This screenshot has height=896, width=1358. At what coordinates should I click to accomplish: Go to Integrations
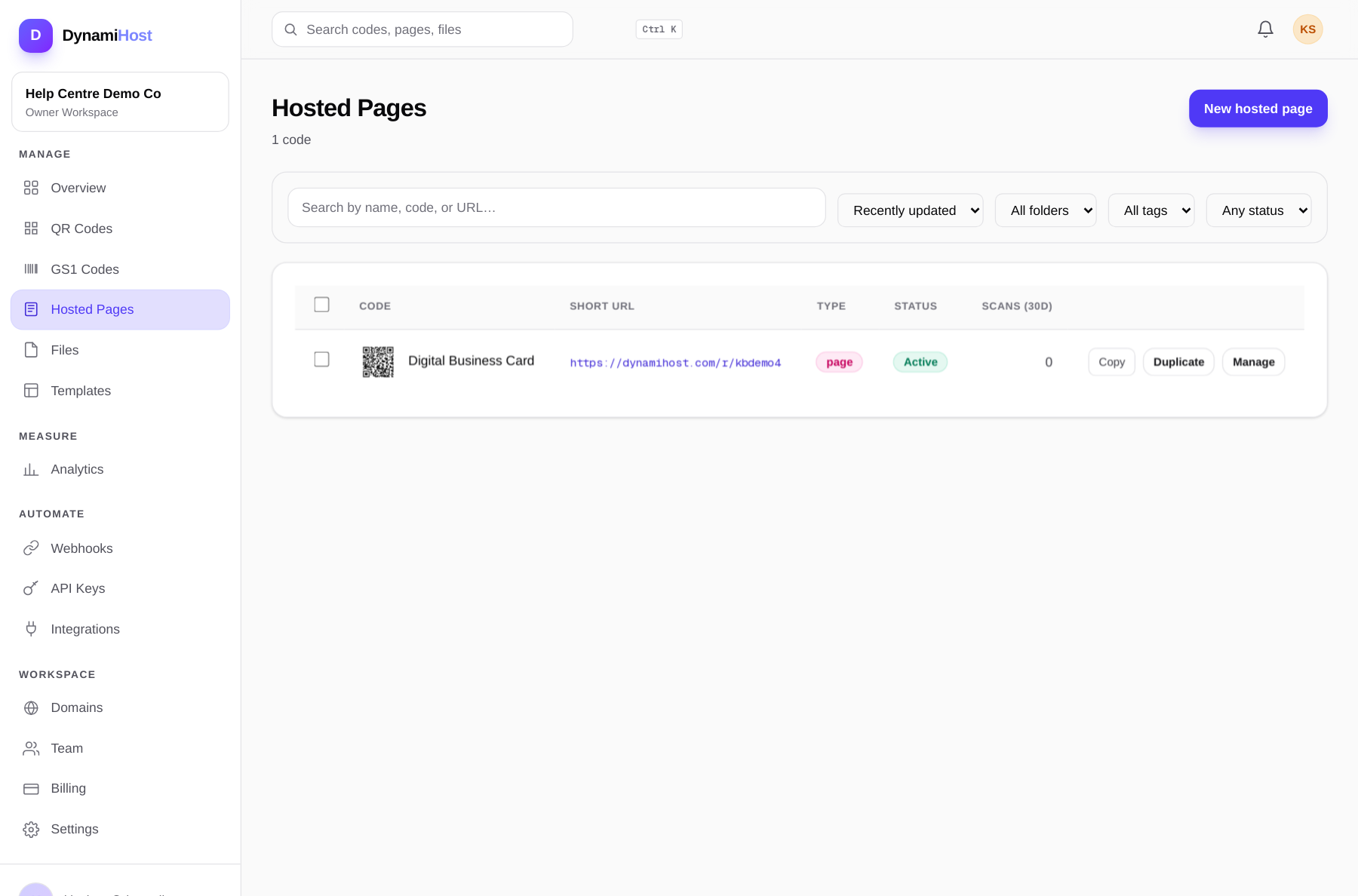[120, 629]
